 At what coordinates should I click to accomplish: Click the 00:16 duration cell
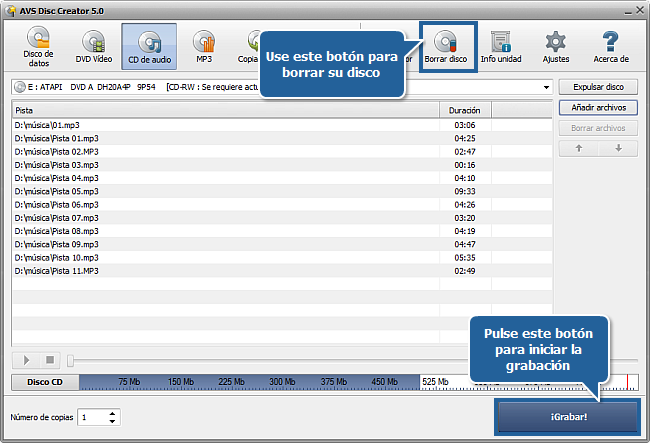(x=465, y=165)
